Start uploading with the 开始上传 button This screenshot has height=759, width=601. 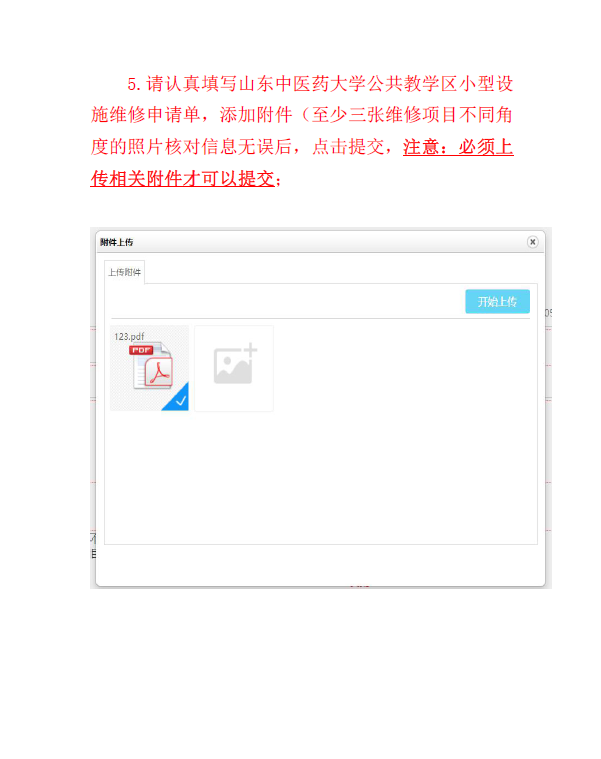click(497, 302)
